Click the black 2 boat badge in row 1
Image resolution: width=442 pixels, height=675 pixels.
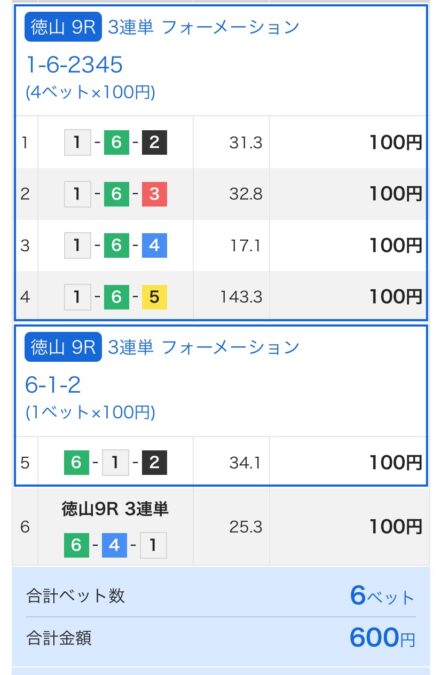pyautogui.click(x=154, y=142)
